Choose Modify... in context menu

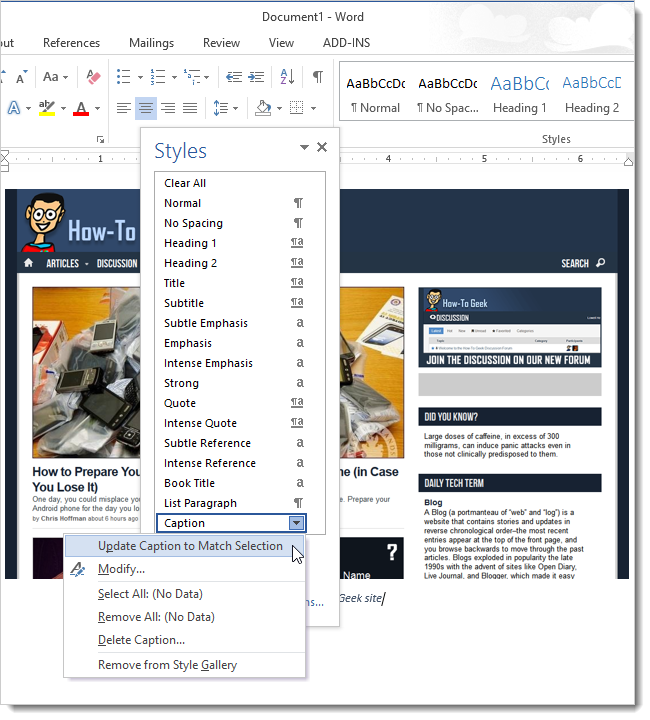185,569
